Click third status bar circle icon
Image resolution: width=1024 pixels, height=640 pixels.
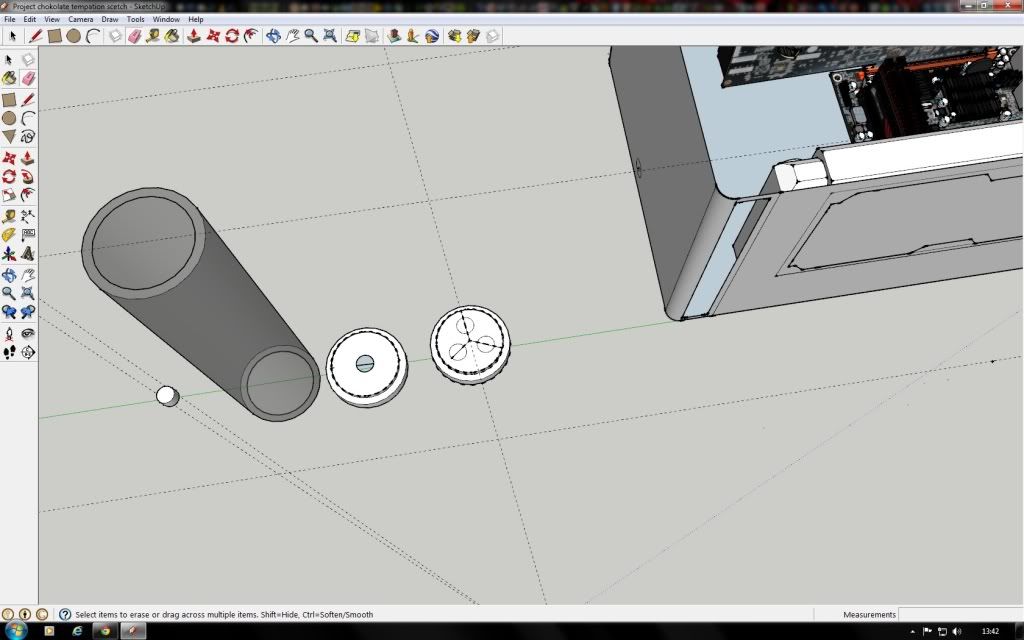pyautogui.click(x=42, y=615)
